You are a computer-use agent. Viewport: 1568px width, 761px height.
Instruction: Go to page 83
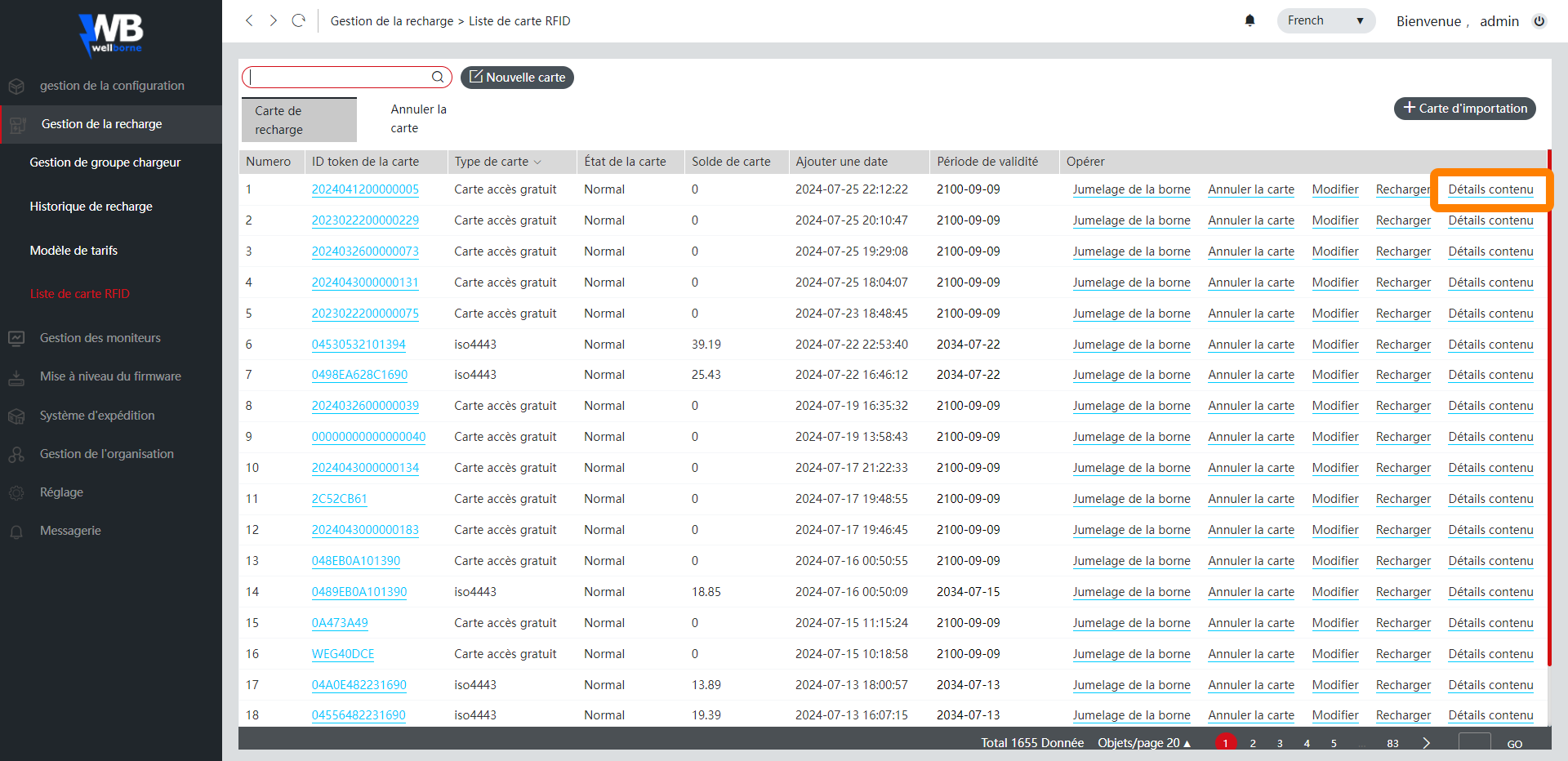(1392, 743)
